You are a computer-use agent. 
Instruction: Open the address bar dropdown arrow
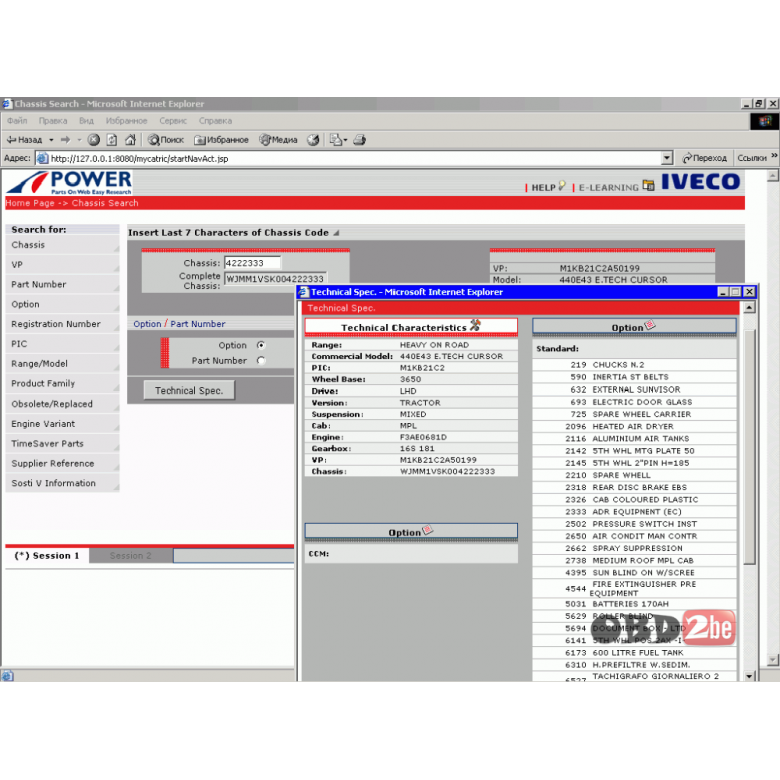pos(667,158)
